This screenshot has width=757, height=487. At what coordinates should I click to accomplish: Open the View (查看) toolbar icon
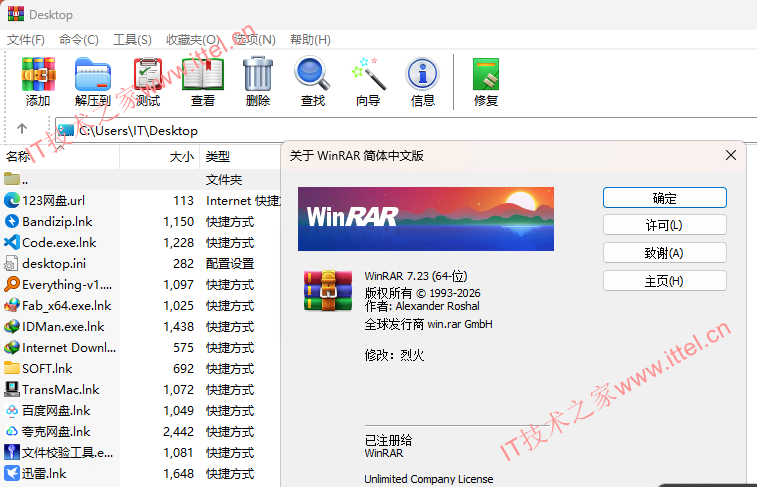click(203, 74)
